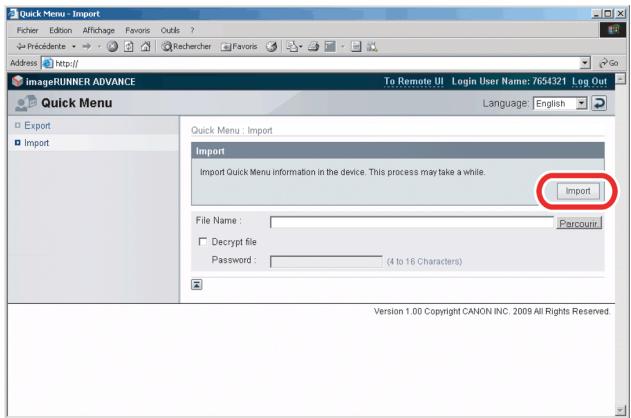Click the File Name text field

(x=412, y=222)
